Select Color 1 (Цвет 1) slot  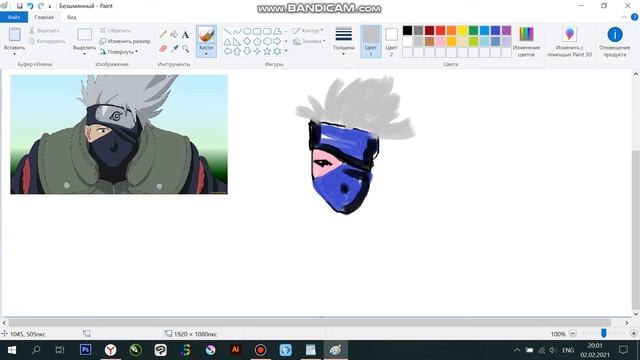(x=371, y=42)
